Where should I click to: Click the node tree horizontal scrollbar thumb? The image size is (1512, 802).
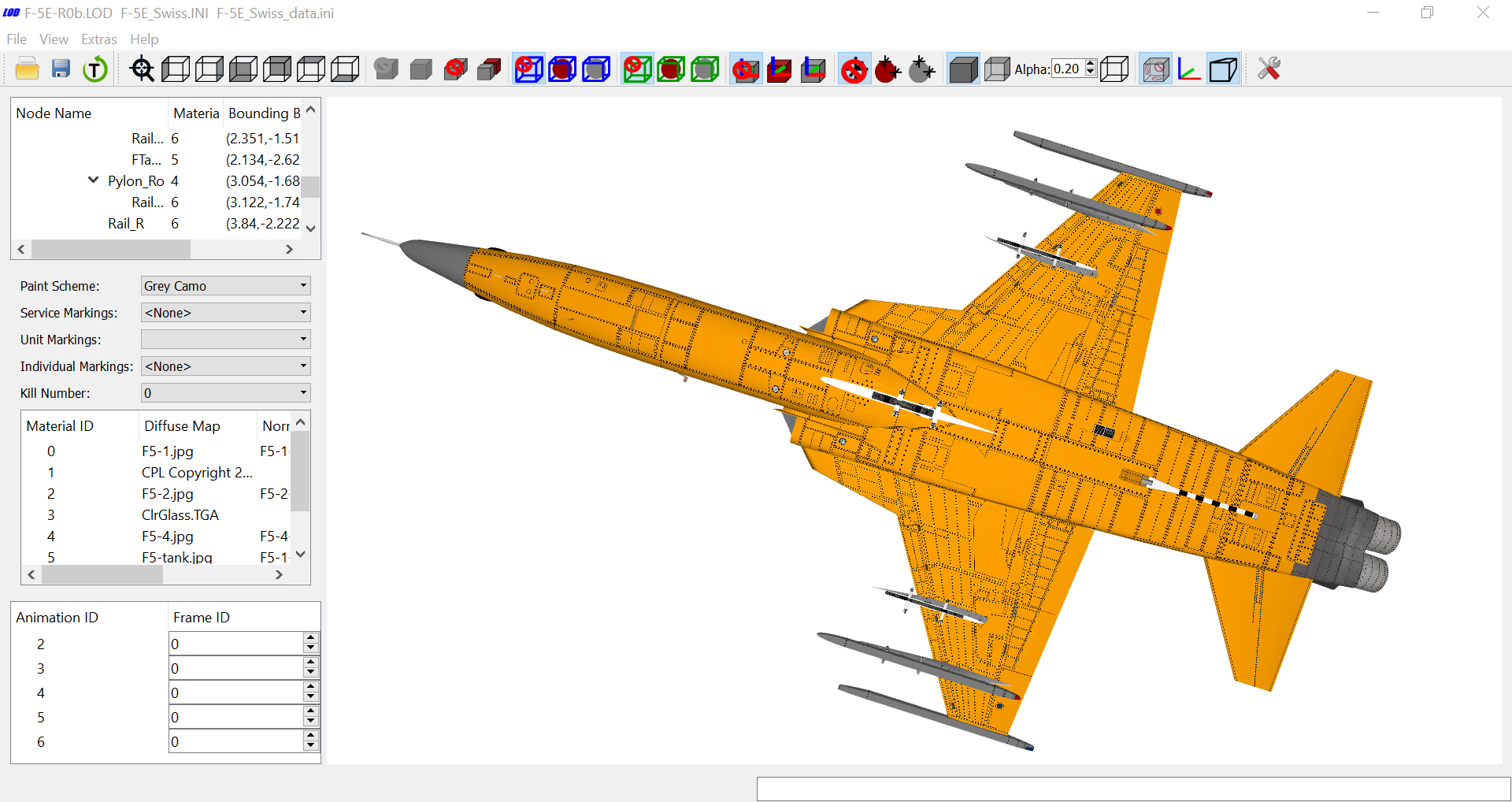click(x=111, y=249)
